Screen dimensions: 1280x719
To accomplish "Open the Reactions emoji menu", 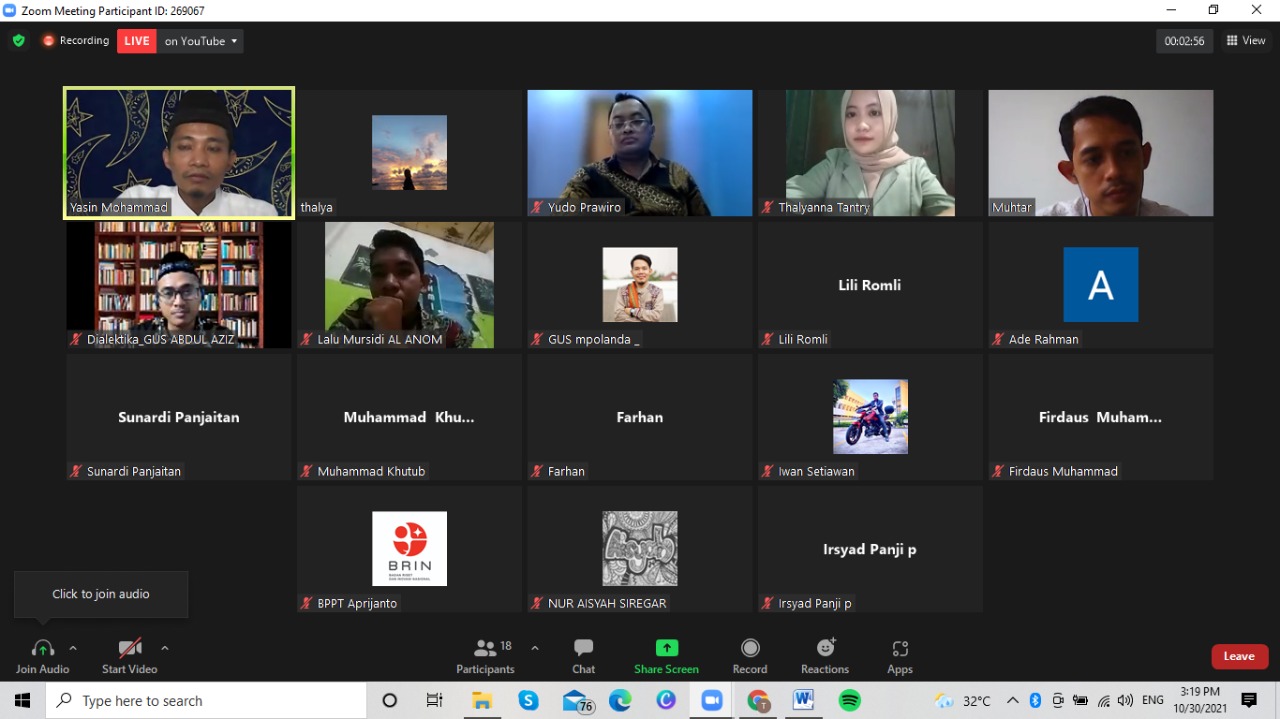I will pos(825,649).
